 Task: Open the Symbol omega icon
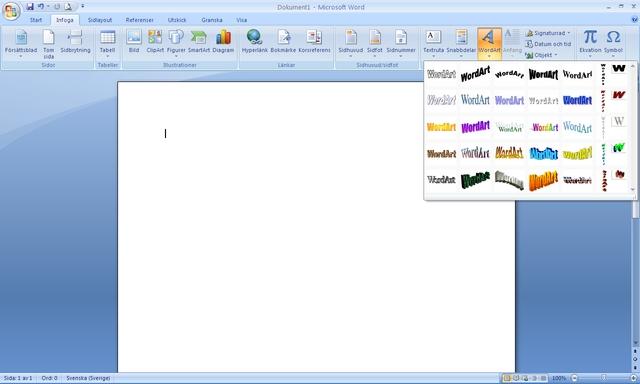pos(613,42)
